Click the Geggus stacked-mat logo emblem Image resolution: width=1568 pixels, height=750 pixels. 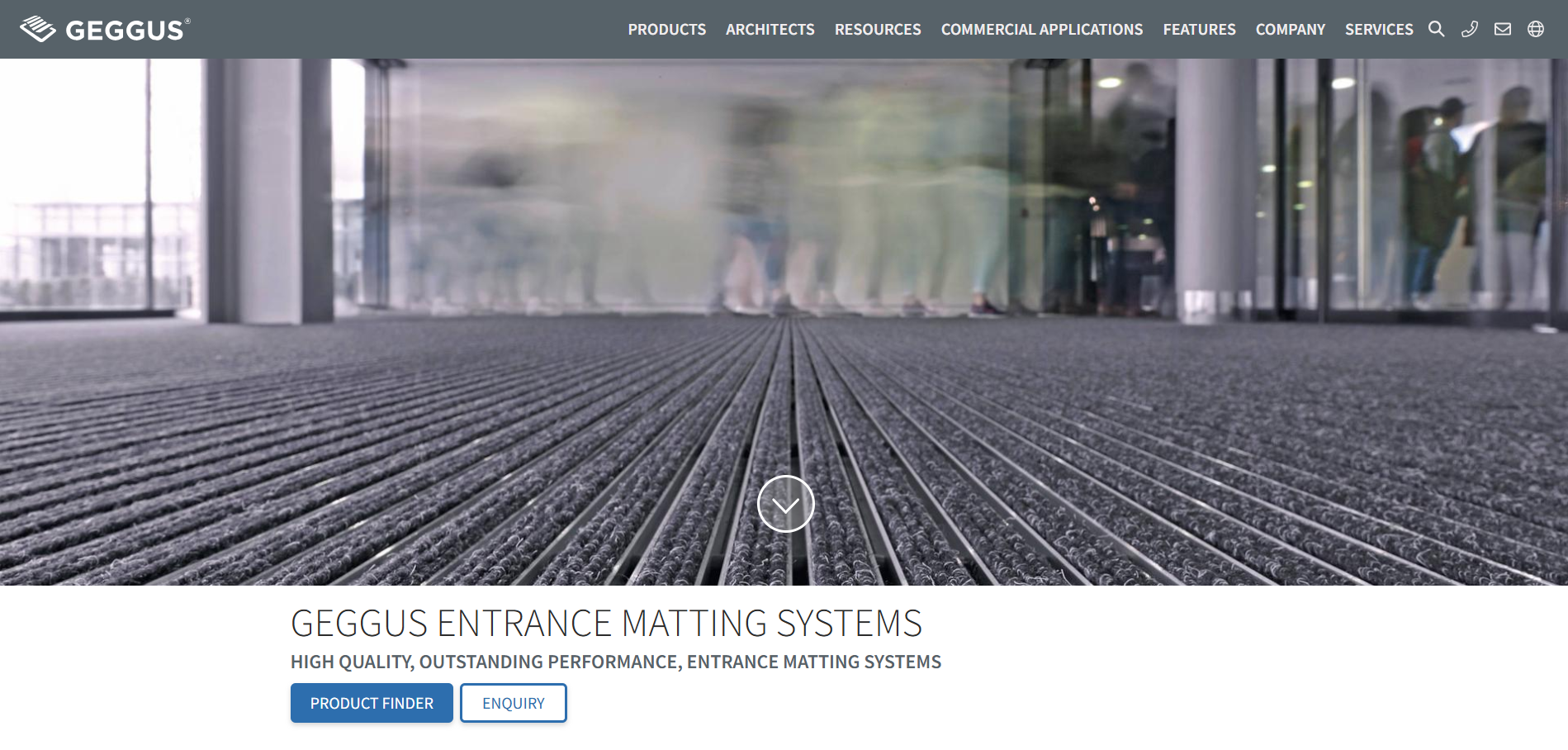pyautogui.click(x=37, y=29)
